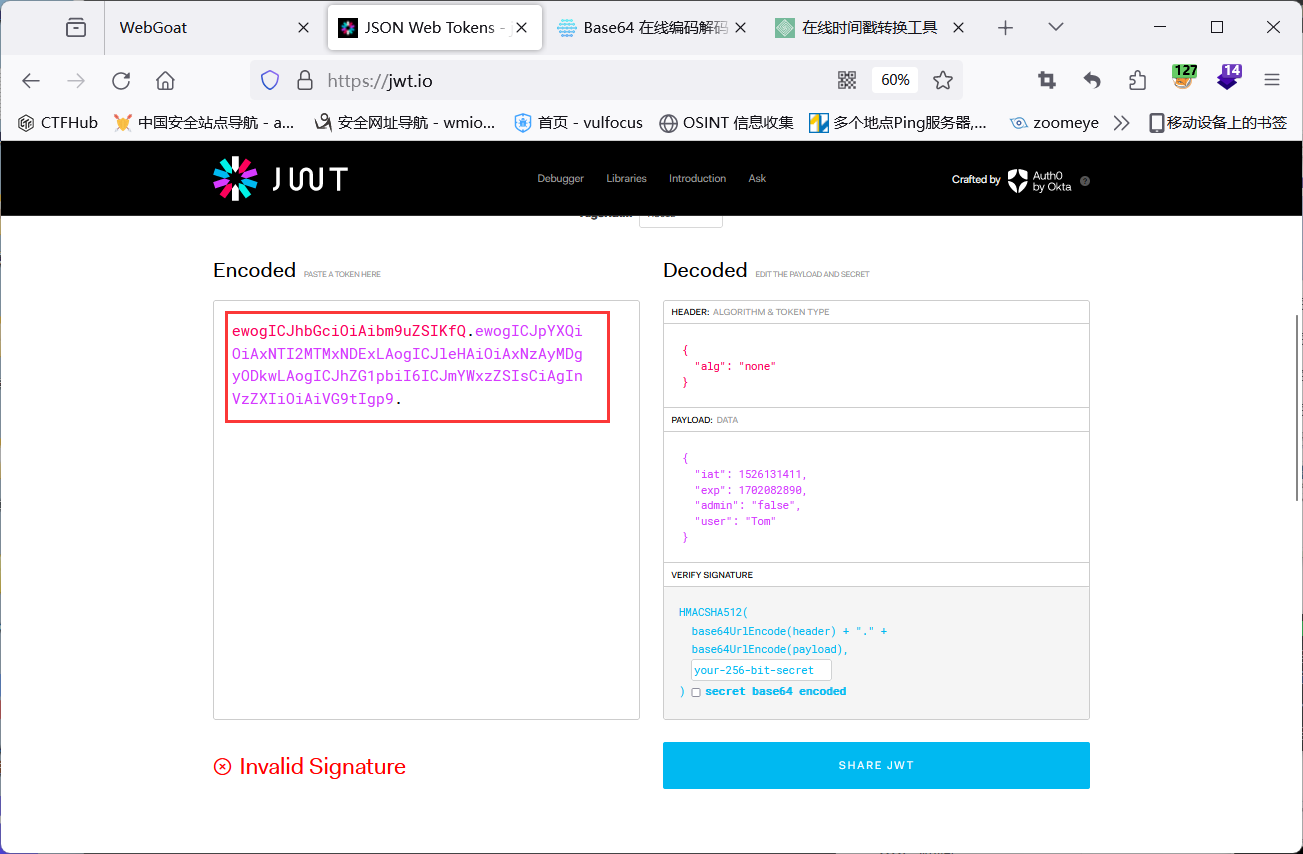Screen dimensions: 1303x854
Task: Open the Libraries nav item
Action: (x=626, y=179)
